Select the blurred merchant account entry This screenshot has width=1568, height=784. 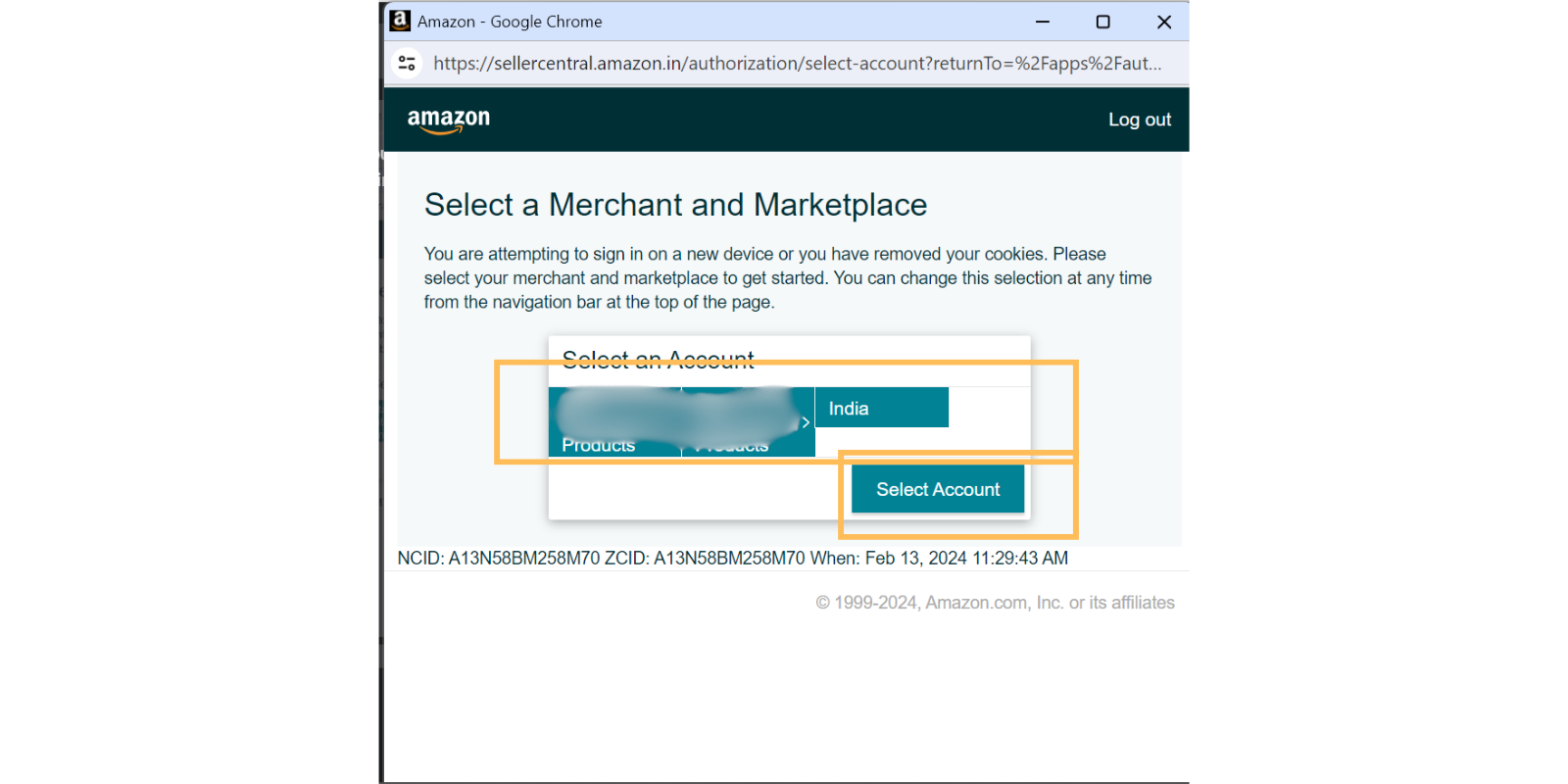[681, 421]
